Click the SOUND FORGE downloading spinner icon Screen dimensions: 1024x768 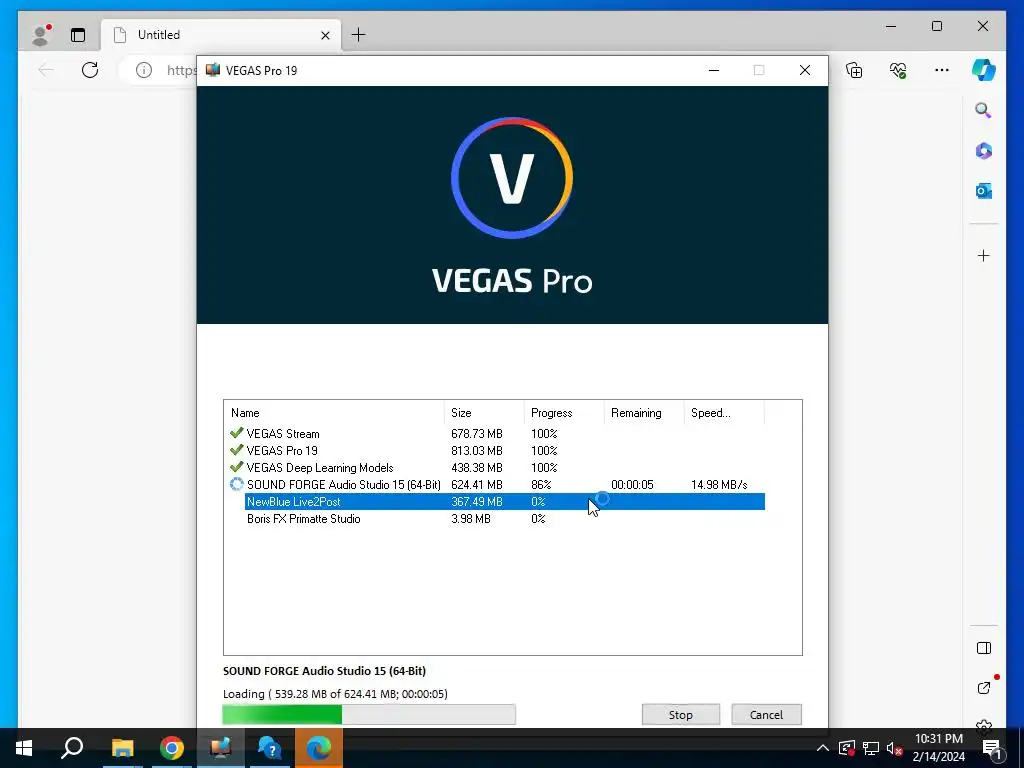[x=236, y=485]
